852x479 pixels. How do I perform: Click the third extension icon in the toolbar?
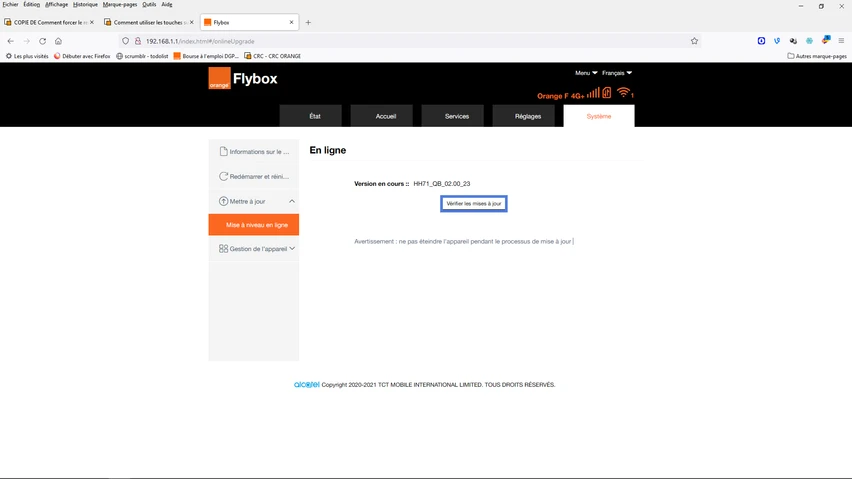point(793,41)
